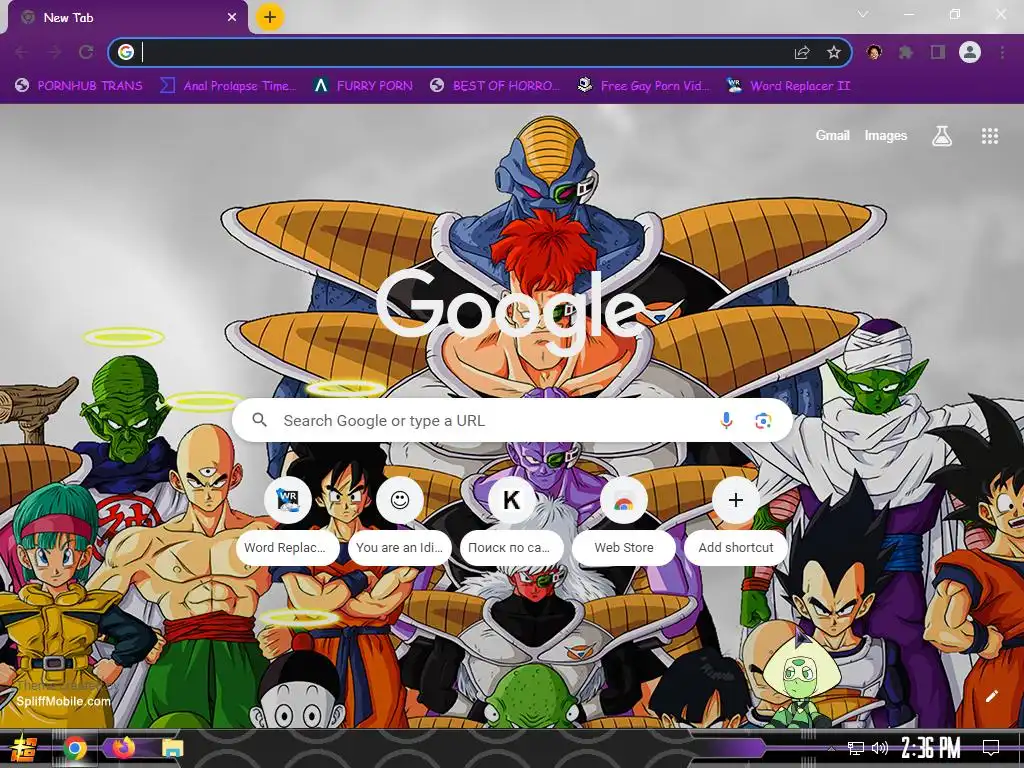Click the back navigation arrow

pyautogui.click(x=21, y=52)
